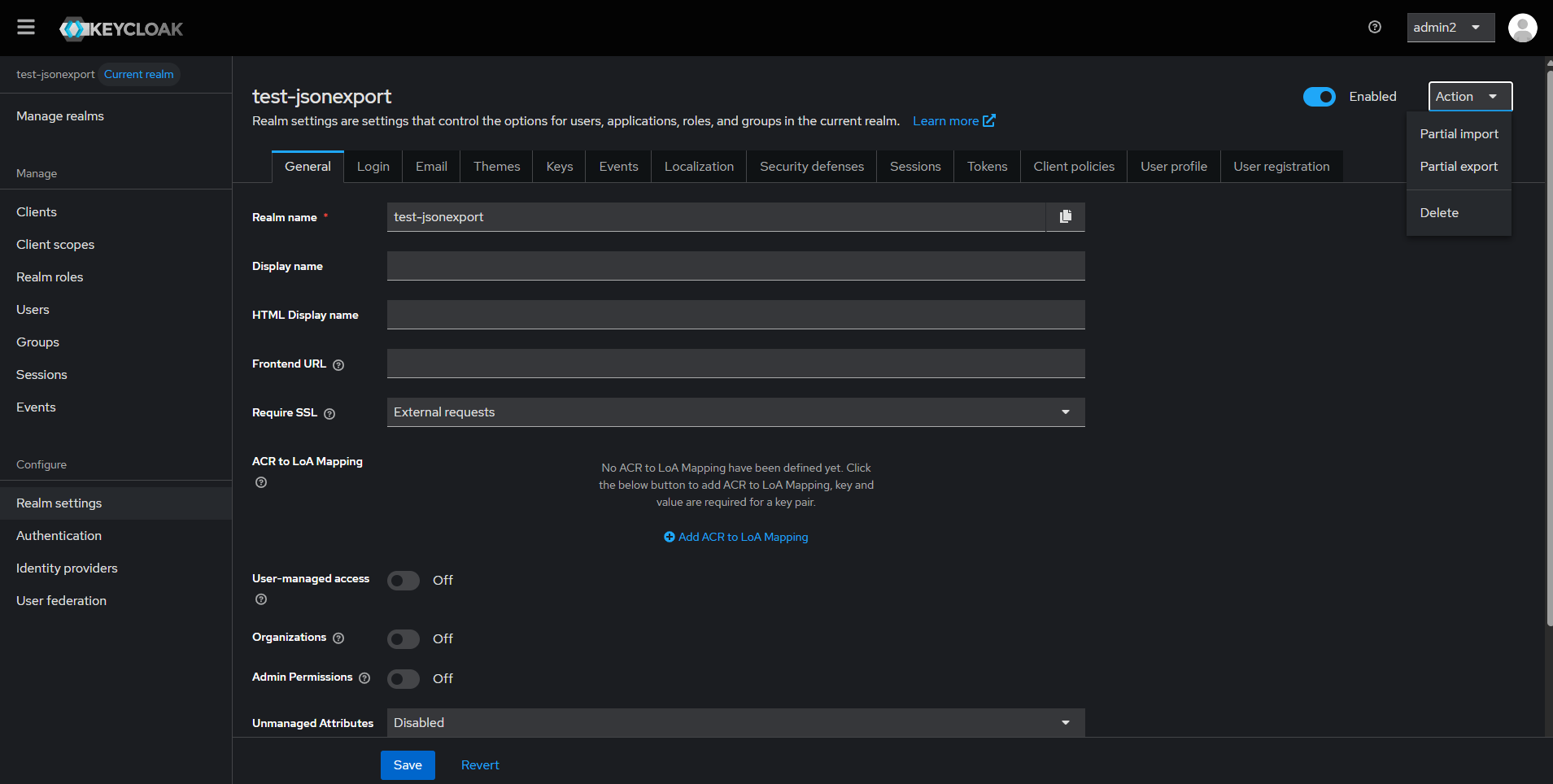Screen dimensions: 1553x784
Task: Open Authentication in the sidebar
Action: click(116, 536)
